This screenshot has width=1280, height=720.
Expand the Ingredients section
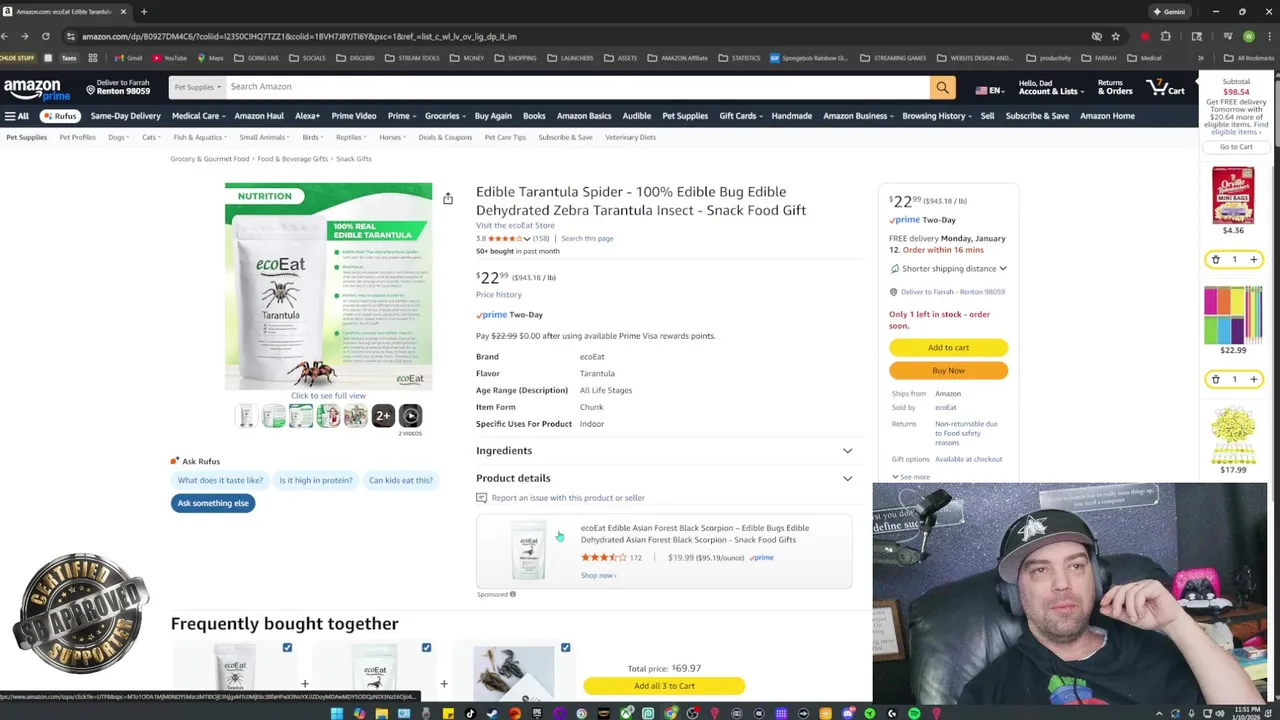tap(664, 451)
